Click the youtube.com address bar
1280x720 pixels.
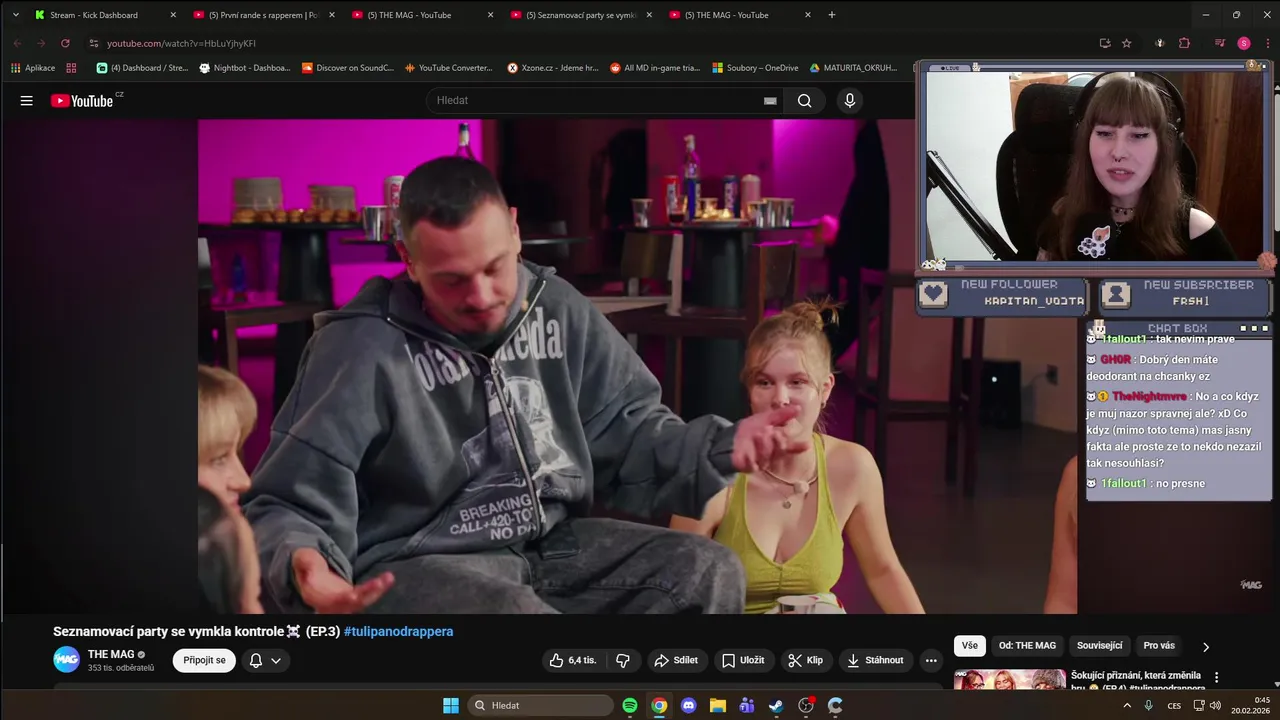pos(590,43)
